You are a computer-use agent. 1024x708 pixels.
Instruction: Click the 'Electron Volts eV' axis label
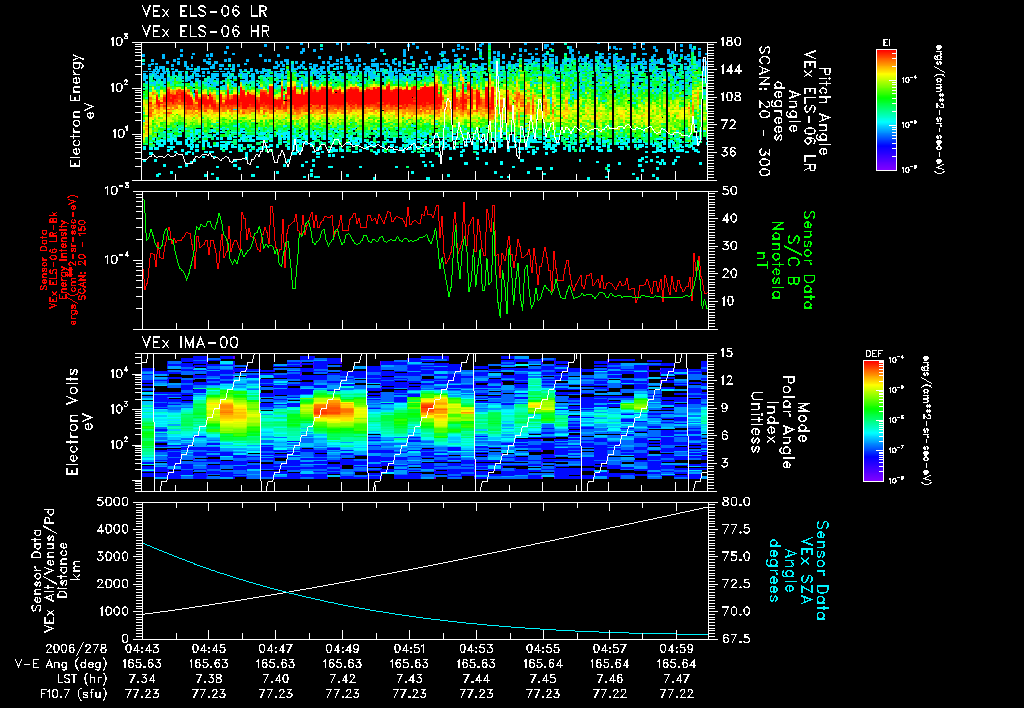coord(78,421)
